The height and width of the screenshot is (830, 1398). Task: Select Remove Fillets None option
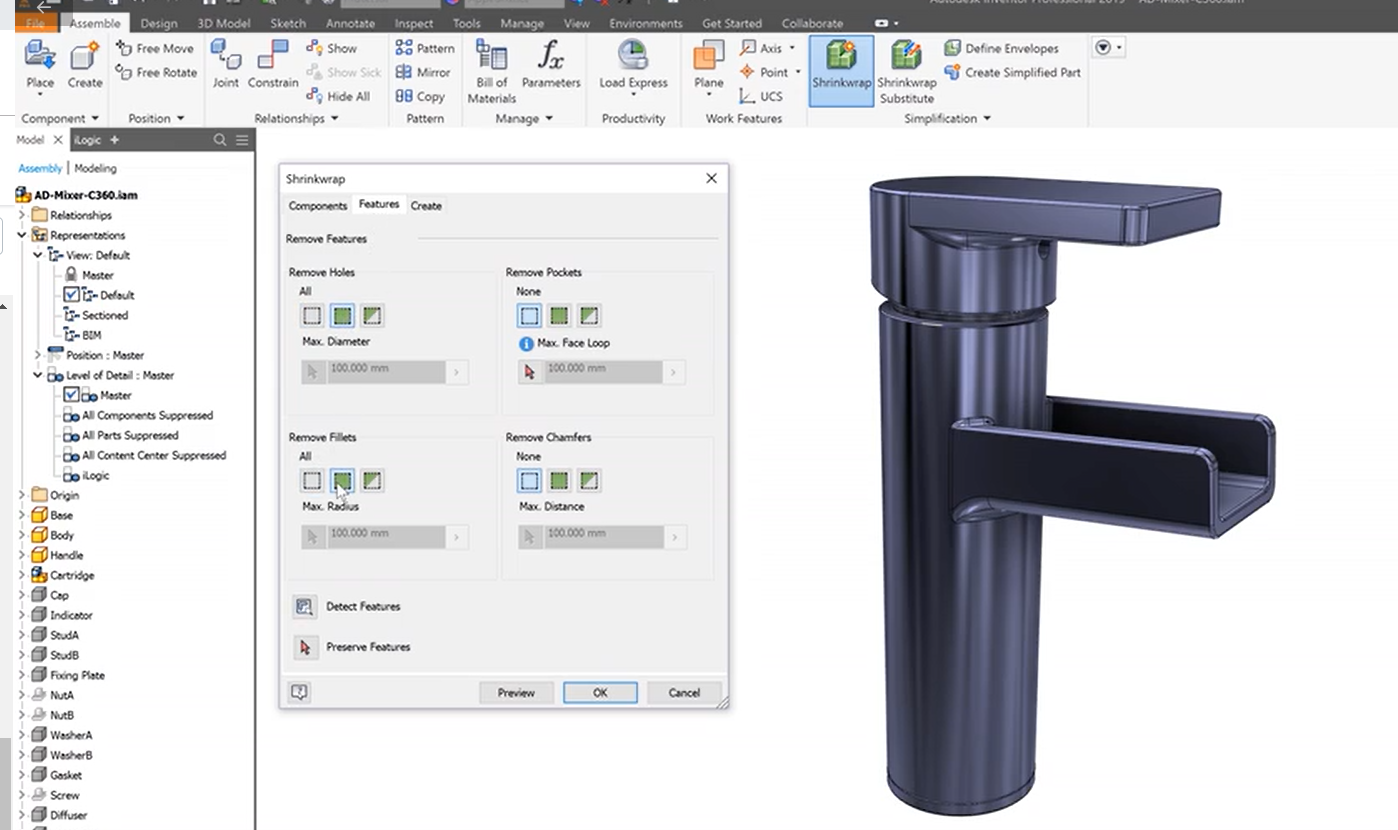point(312,481)
